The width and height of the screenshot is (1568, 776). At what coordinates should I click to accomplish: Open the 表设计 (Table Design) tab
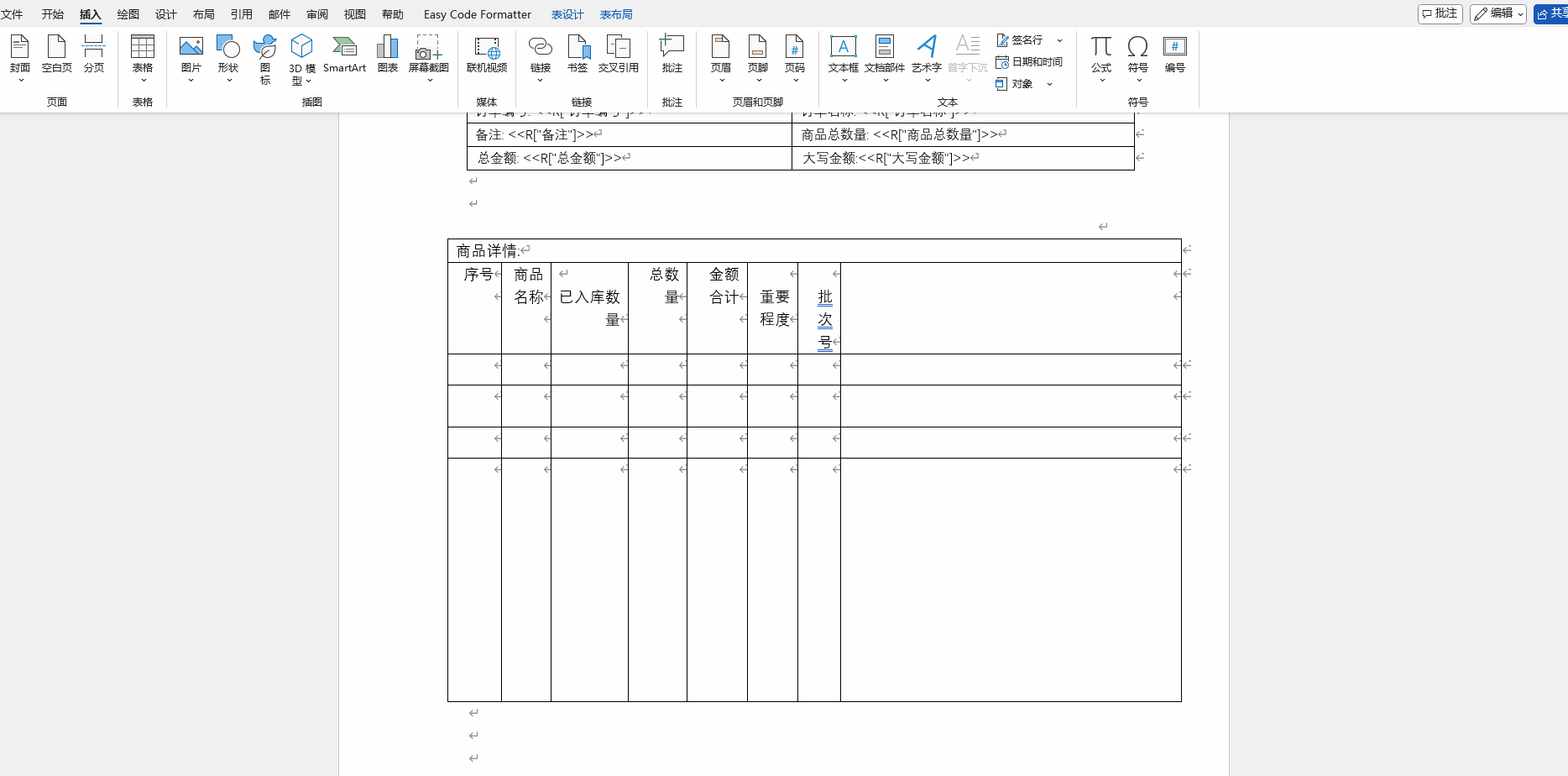(567, 14)
